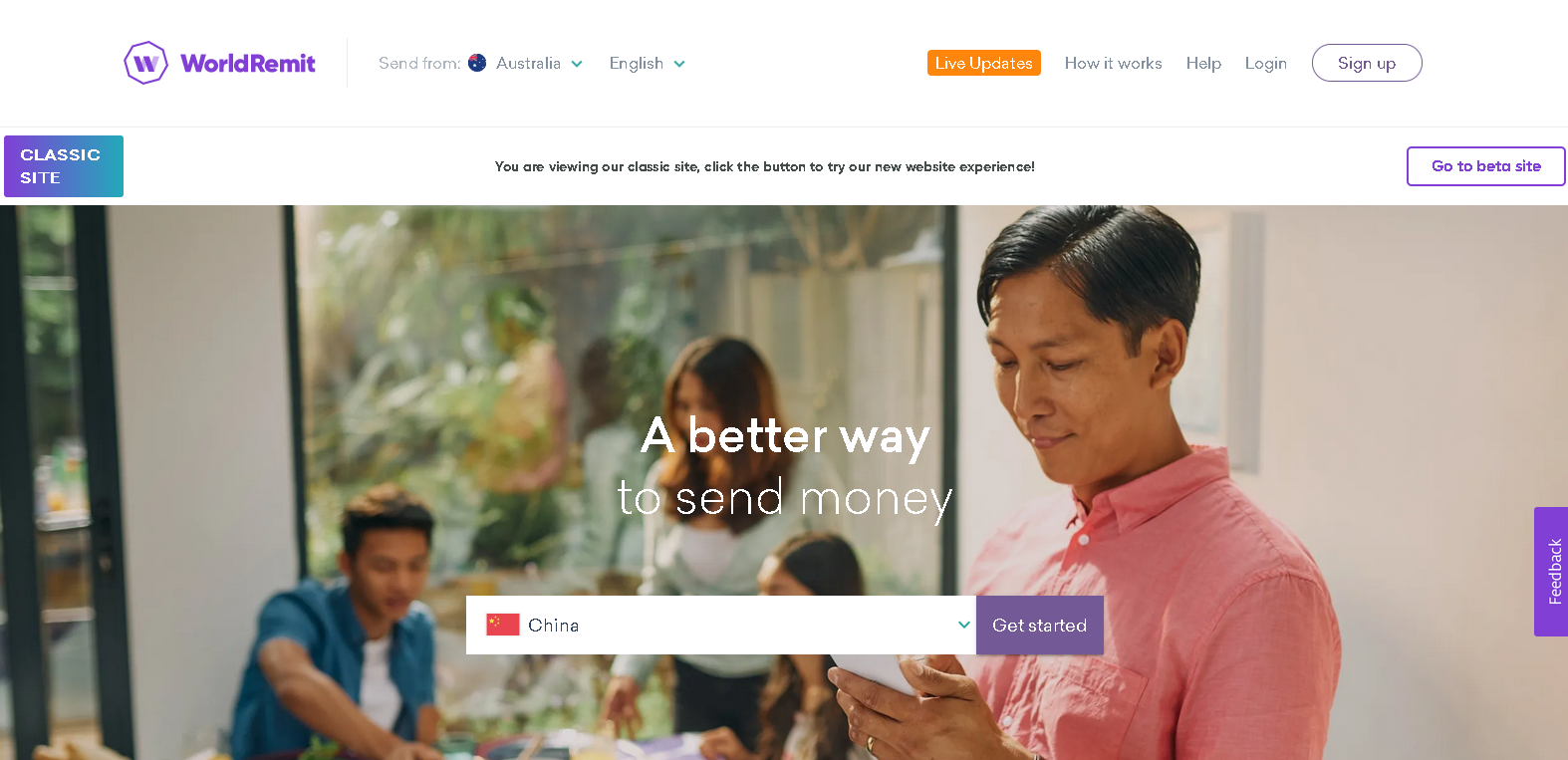Click the Get started button
This screenshot has width=1568, height=760.
tap(1039, 625)
